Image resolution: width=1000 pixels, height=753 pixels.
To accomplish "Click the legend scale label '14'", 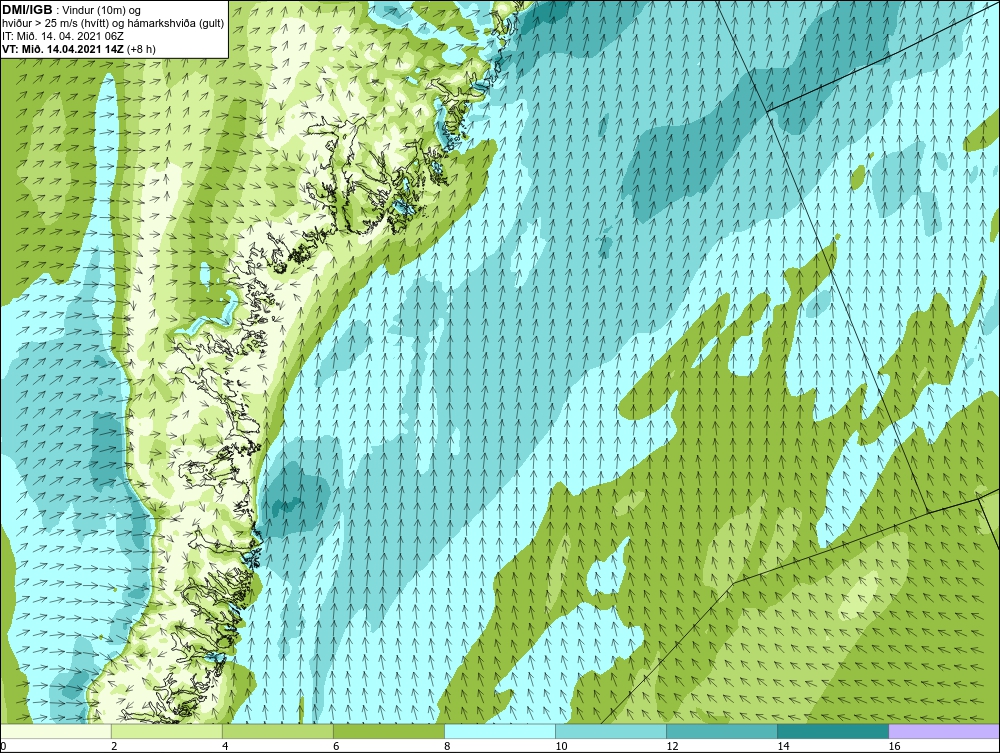I will click(783, 746).
